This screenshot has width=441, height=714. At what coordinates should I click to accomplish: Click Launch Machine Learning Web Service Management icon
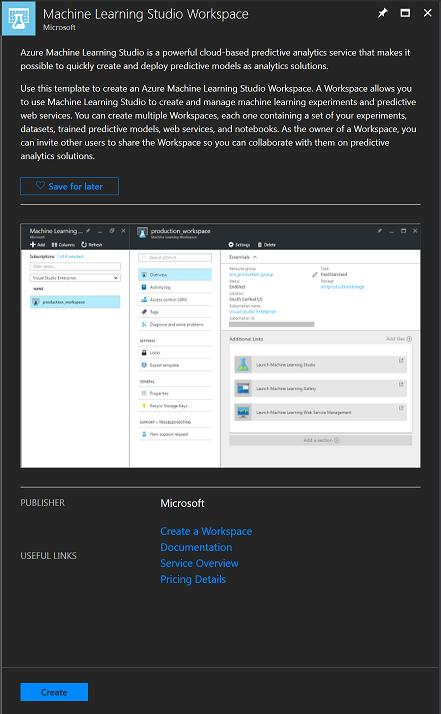[243, 412]
